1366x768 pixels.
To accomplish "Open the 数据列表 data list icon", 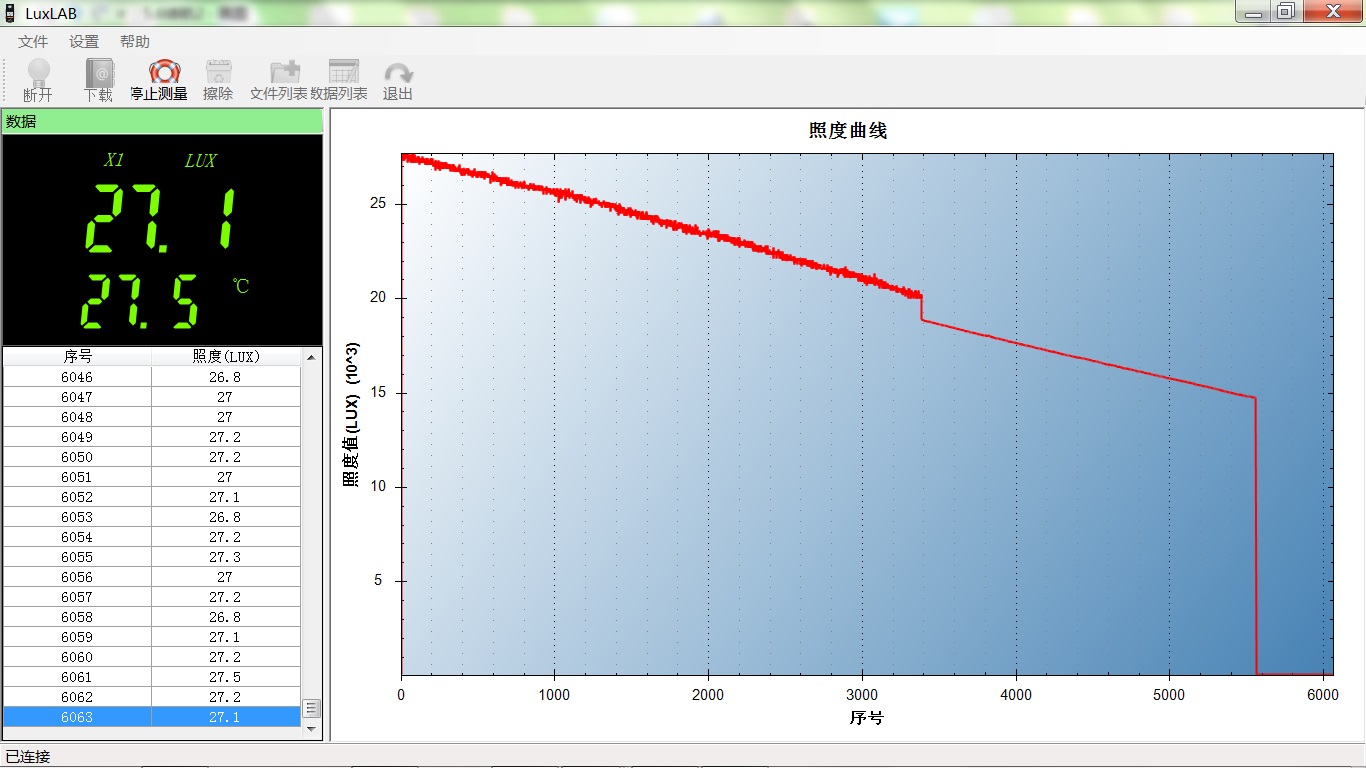I will [339, 80].
